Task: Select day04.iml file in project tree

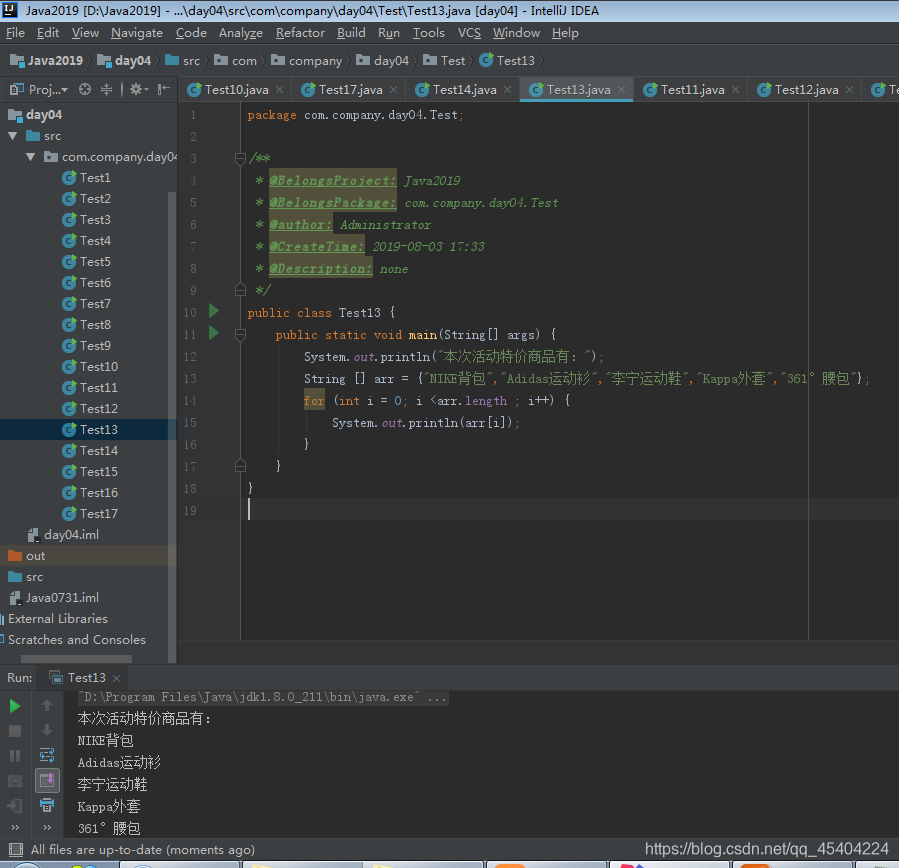Action: (63, 534)
